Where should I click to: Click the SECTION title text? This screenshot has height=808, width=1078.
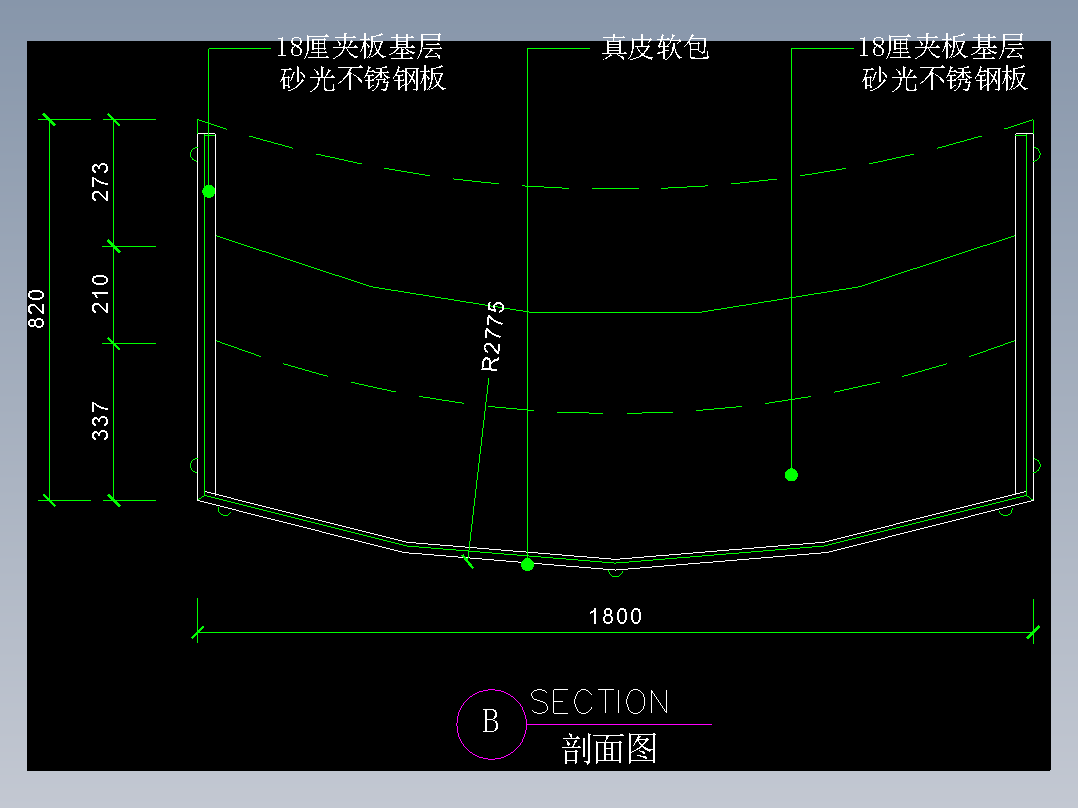coord(600,703)
